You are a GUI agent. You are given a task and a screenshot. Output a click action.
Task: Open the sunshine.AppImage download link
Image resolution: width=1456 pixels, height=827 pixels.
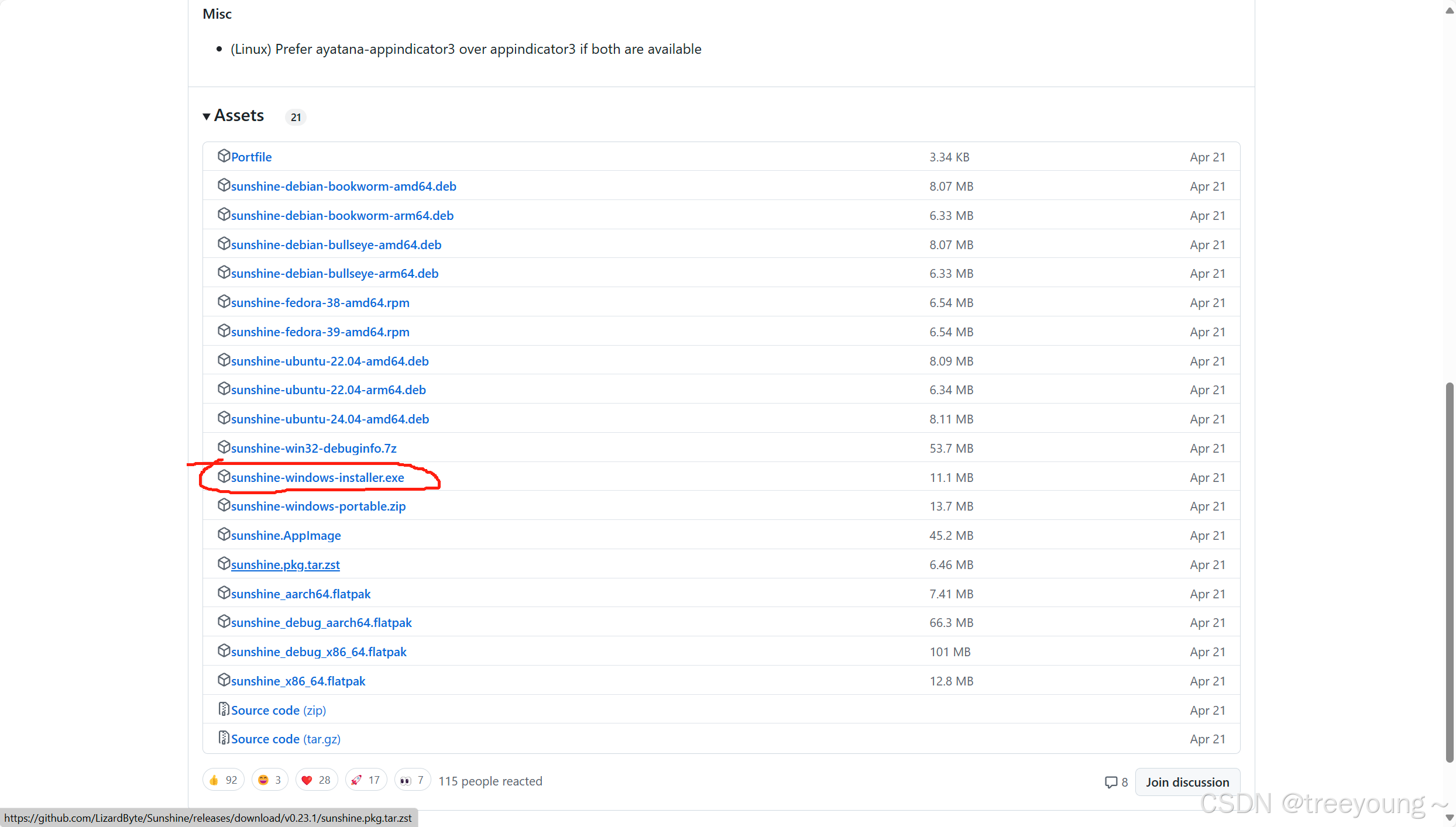[286, 536]
